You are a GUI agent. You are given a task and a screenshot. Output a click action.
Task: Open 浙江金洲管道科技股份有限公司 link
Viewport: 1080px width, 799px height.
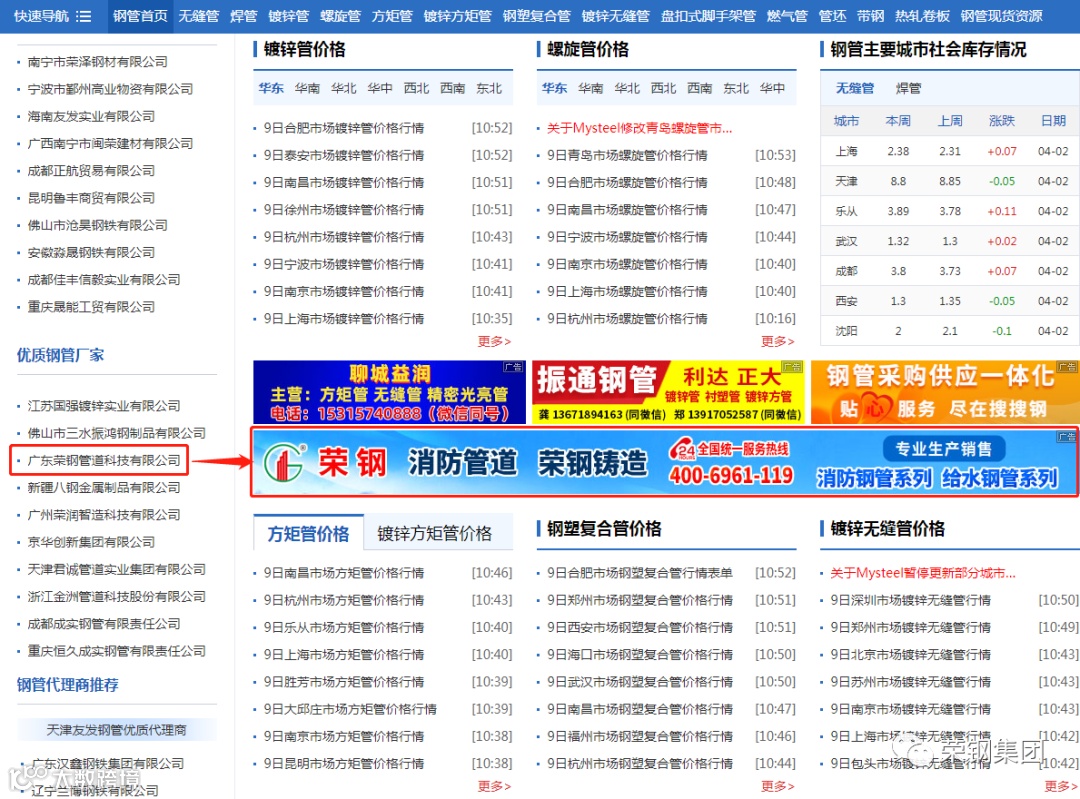(x=116, y=596)
